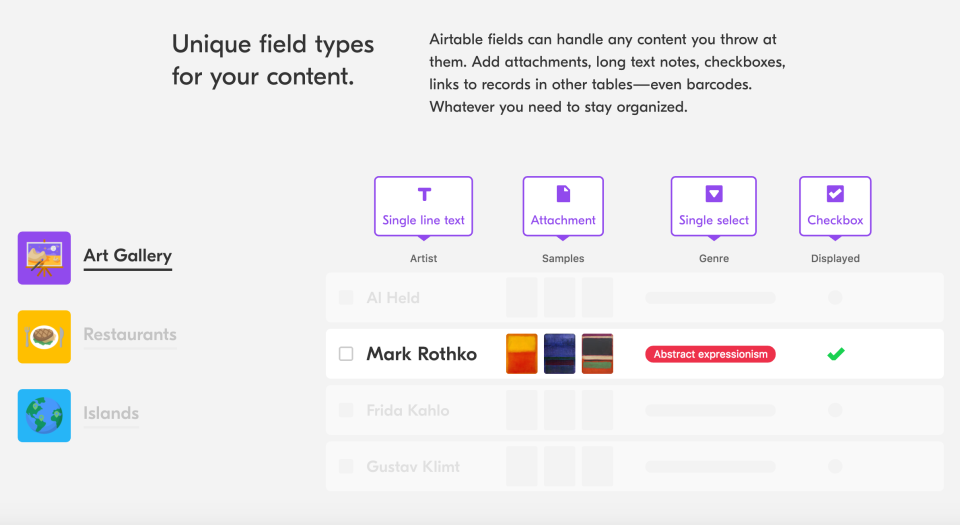Tick the checkbox beside Frida Kahlo
Screen dimensions: 960x525
coord(346,410)
